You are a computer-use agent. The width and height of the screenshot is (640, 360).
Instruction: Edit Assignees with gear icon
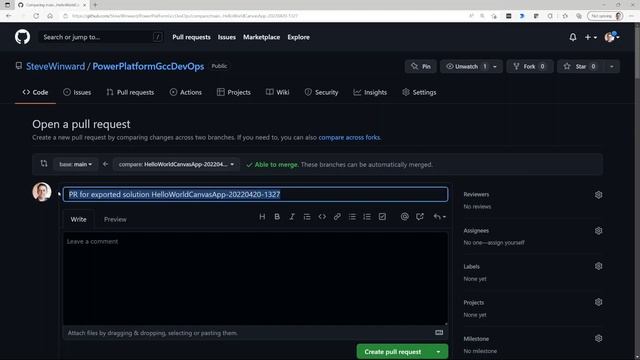598,231
